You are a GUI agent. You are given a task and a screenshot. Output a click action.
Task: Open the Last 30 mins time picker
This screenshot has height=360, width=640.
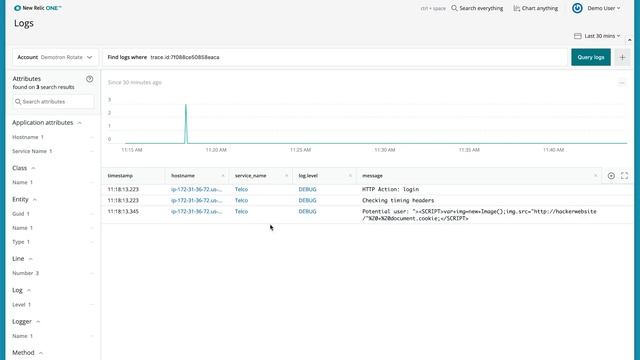point(602,36)
